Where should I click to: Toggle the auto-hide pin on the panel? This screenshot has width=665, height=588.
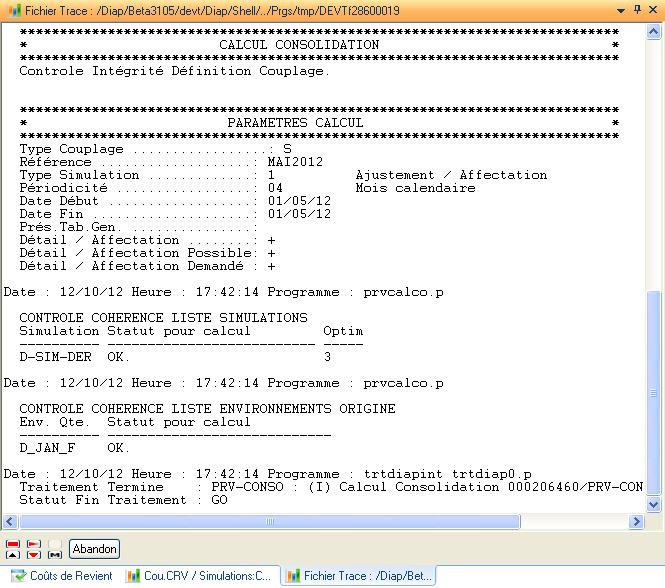tap(637, 10)
